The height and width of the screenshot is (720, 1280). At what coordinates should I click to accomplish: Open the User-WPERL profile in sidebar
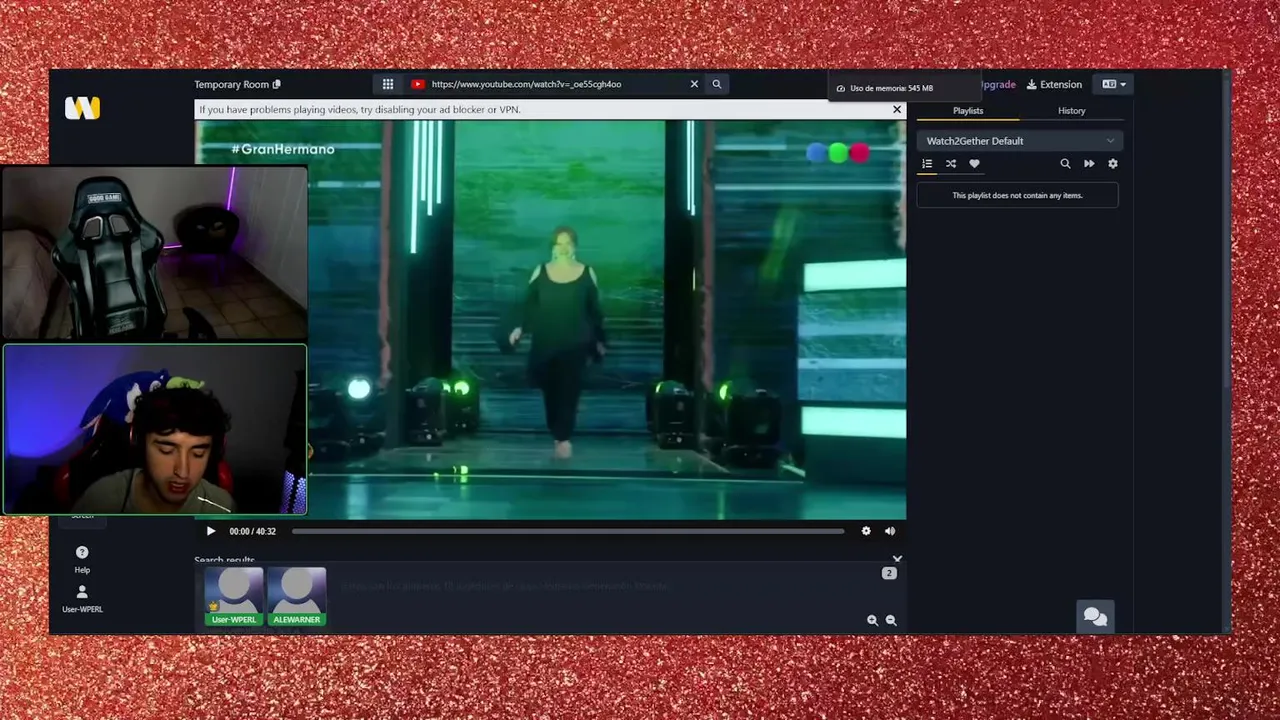coord(82,599)
